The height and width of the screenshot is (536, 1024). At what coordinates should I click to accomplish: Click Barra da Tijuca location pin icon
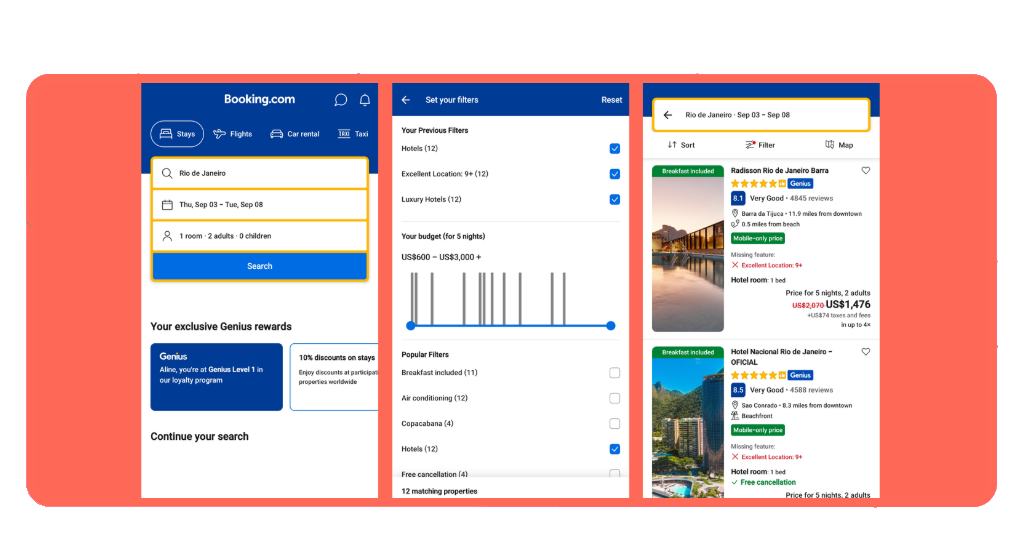click(x=735, y=213)
